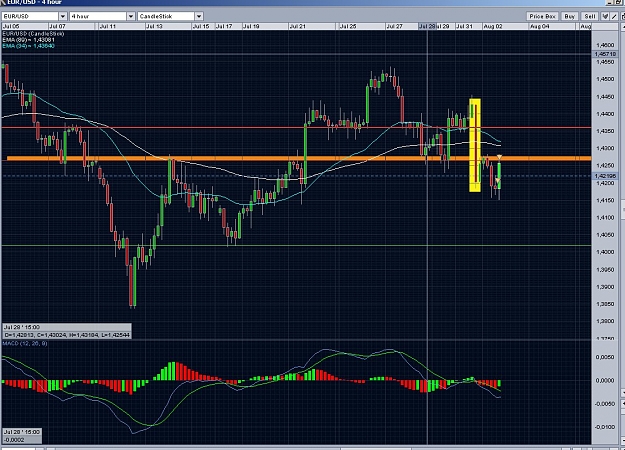The image size is (625, 450).
Task: Click the Aug 04 date header
Action: pos(540,26)
